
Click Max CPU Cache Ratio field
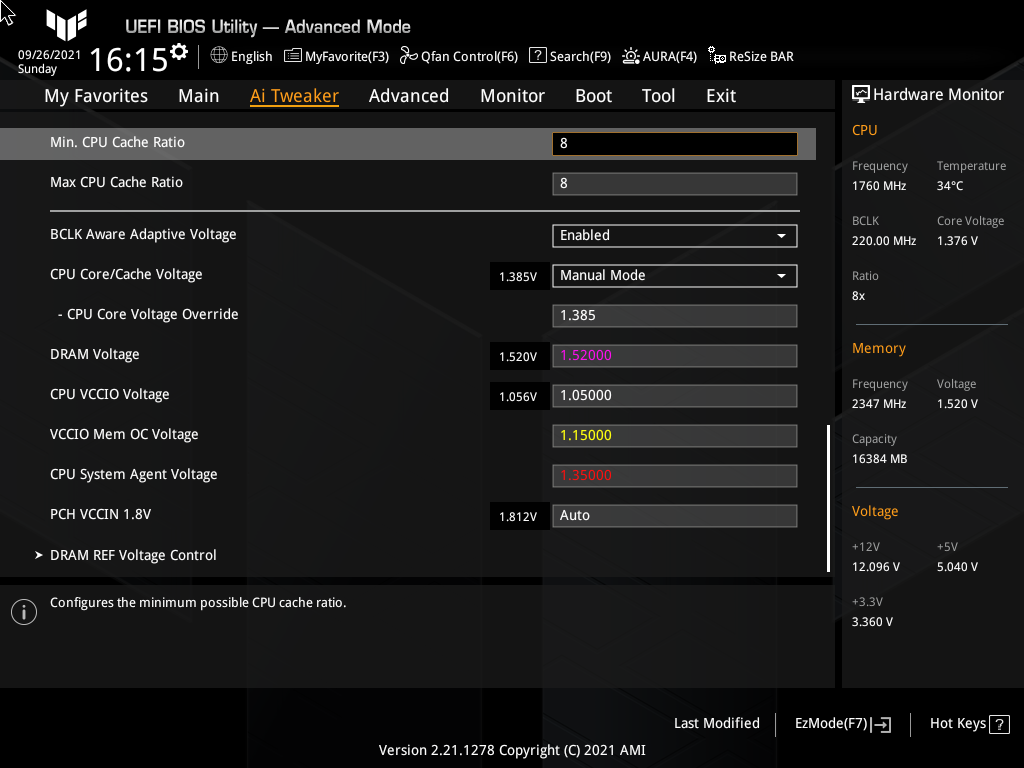pyautogui.click(x=675, y=184)
